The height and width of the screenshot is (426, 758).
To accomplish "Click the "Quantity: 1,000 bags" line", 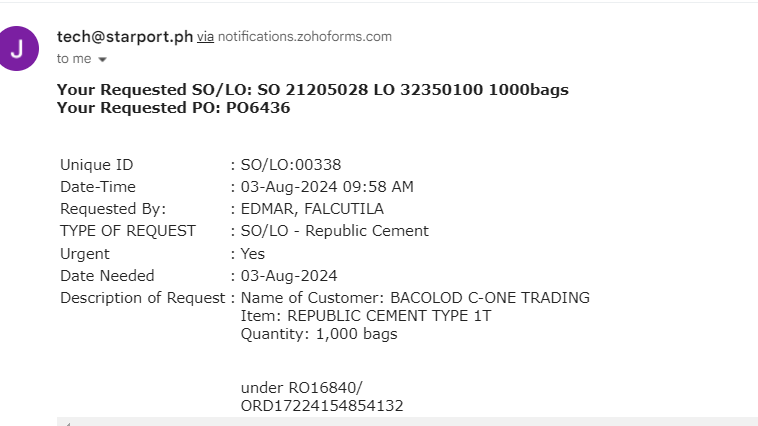I will (319, 334).
